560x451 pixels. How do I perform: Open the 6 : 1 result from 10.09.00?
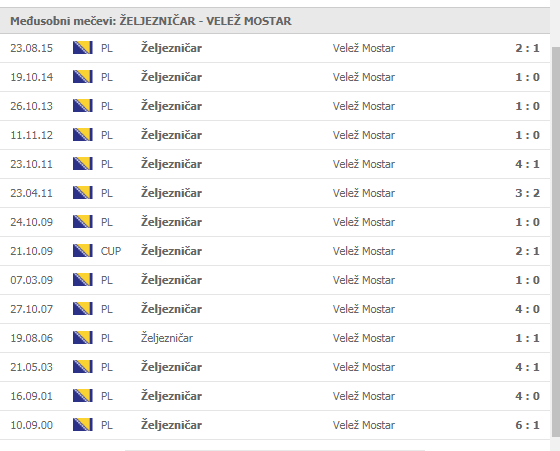coord(527,425)
